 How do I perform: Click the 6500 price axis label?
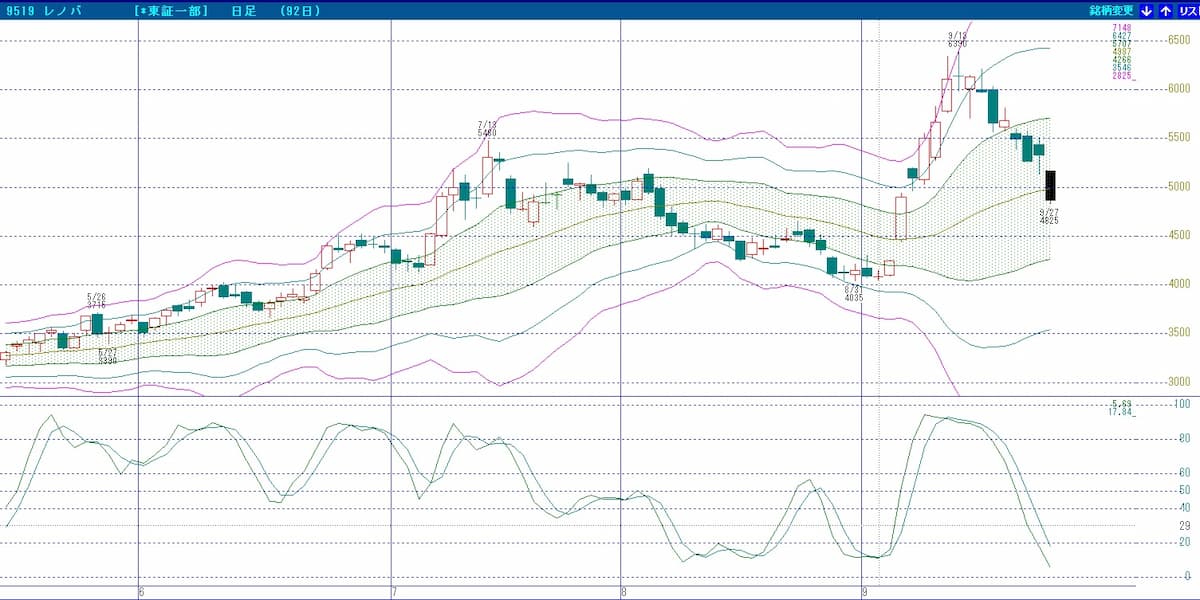[1180, 40]
